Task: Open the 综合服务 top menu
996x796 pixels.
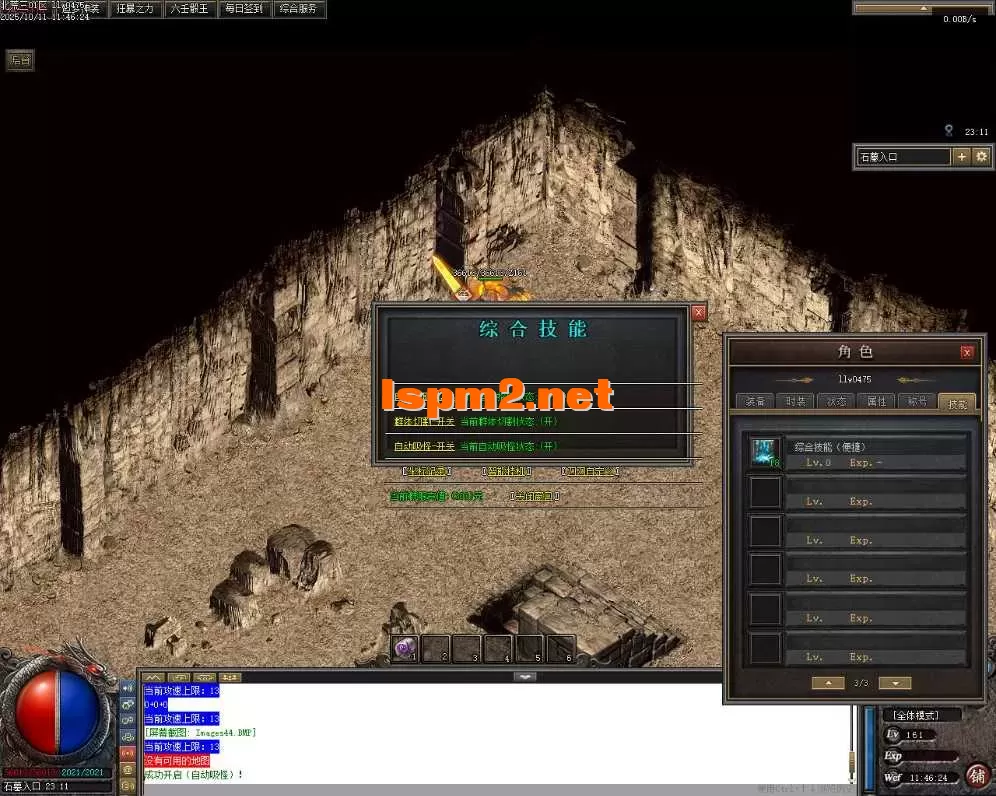Action: pyautogui.click(x=298, y=9)
